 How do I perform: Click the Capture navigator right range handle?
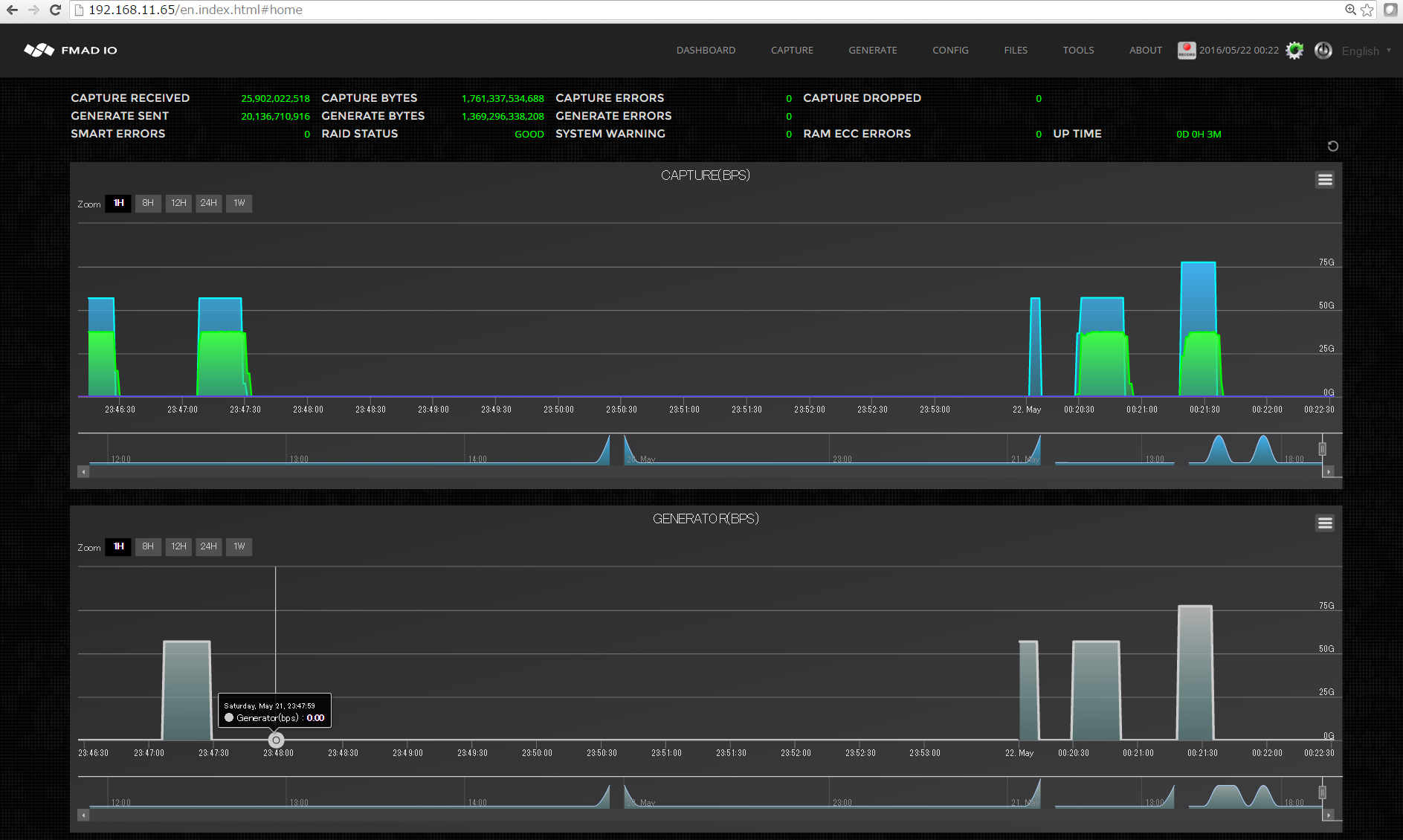click(x=1322, y=449)
